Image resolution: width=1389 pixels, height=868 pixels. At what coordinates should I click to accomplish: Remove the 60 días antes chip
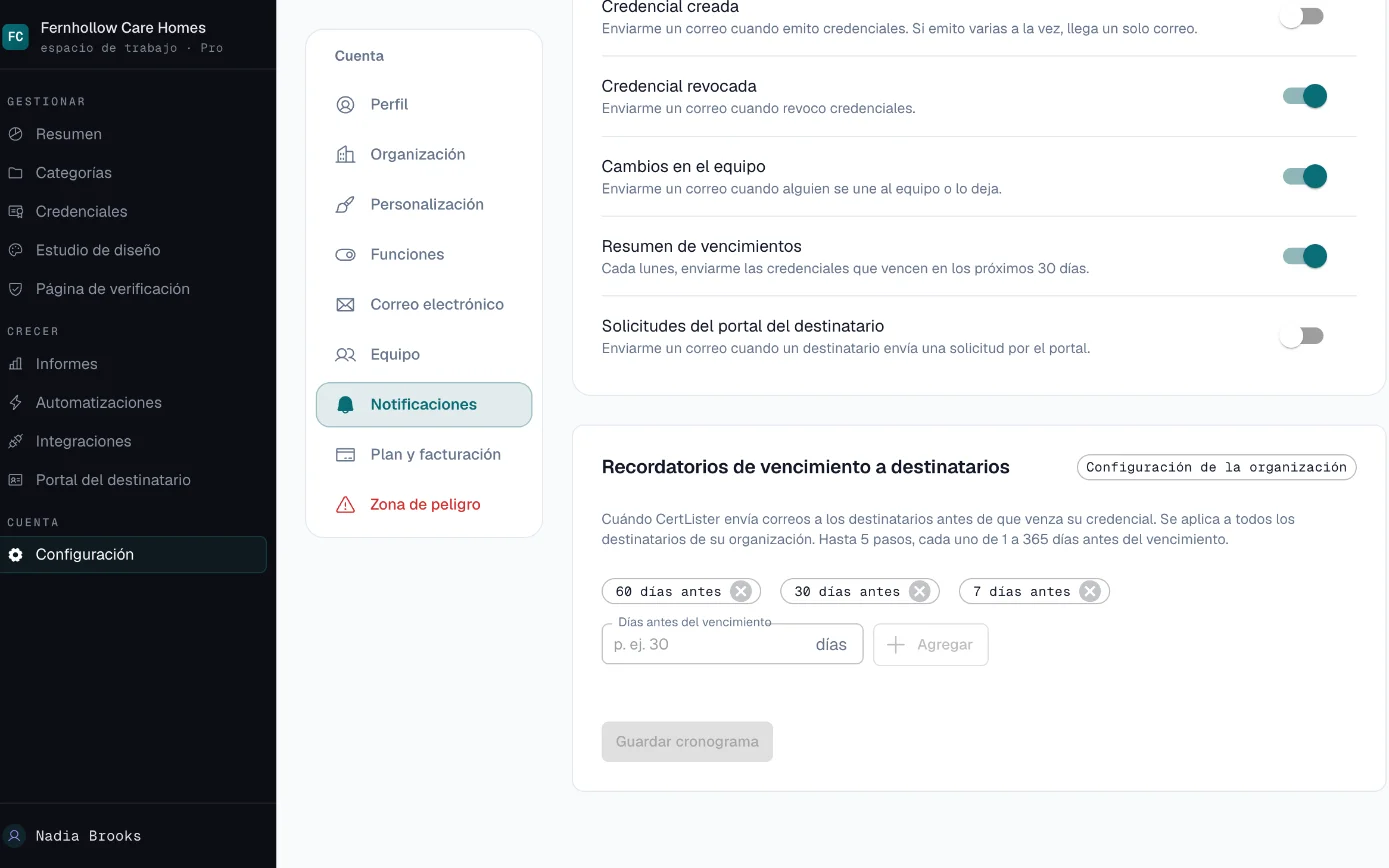(741, 591)
